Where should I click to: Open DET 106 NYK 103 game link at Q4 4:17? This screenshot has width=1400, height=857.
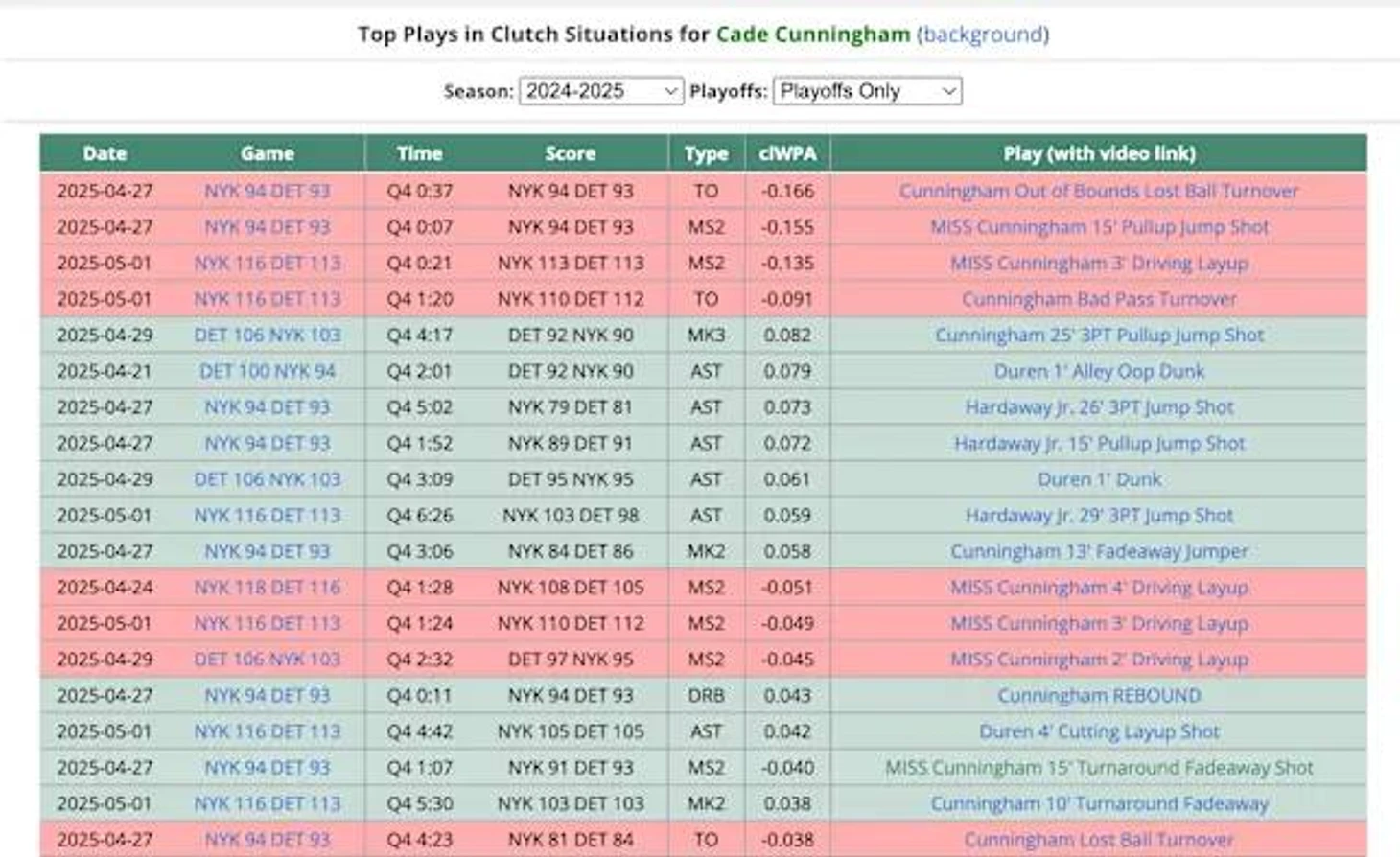267,335
